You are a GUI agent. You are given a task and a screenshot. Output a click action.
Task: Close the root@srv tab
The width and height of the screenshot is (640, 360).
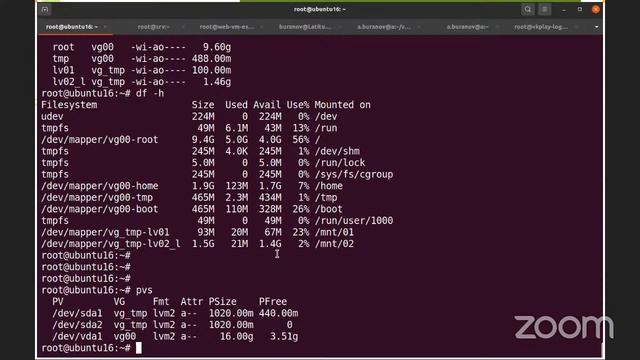tap(183, 27)
